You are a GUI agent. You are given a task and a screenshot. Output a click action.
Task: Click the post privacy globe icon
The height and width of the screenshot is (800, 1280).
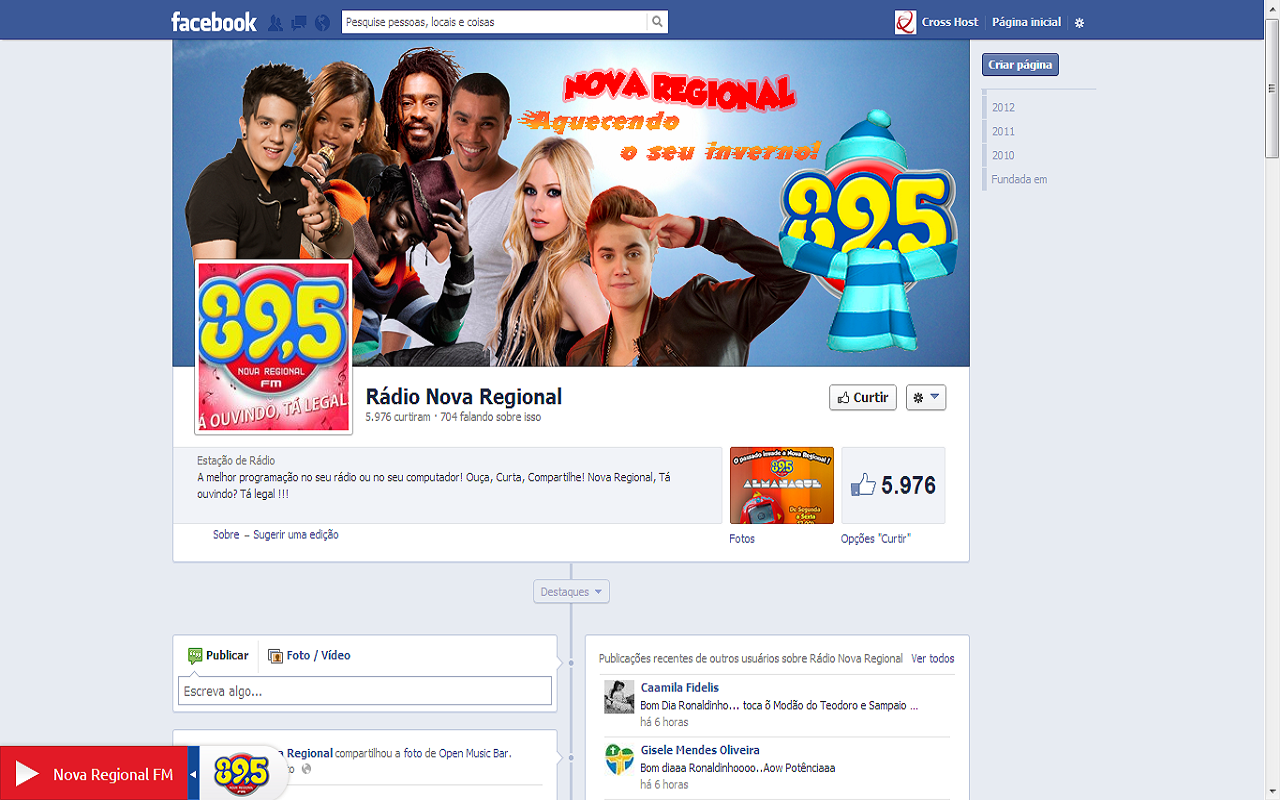tap(306, 769)
